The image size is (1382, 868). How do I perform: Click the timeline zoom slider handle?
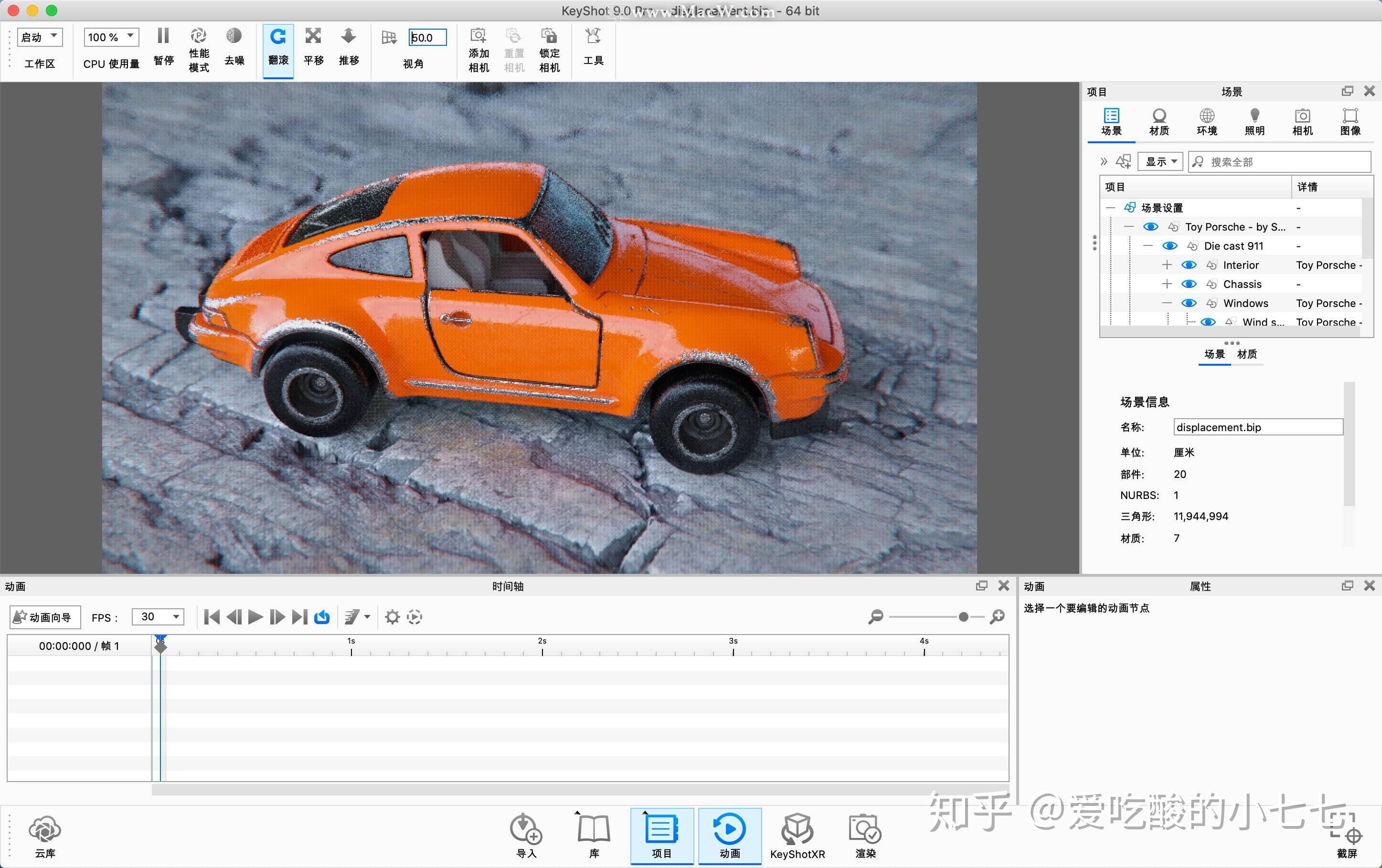click(964, 617)
